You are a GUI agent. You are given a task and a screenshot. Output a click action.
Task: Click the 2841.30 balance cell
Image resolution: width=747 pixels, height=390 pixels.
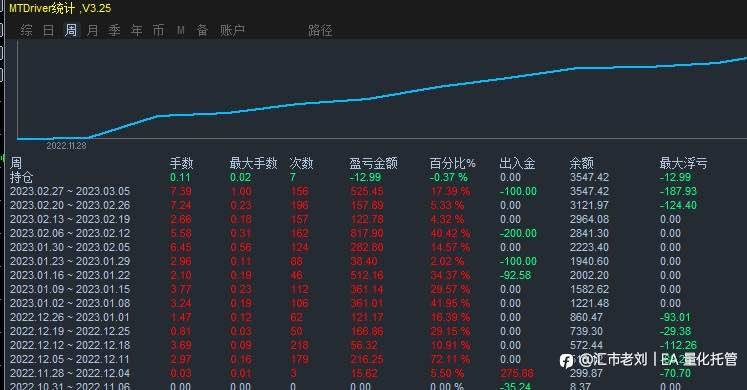tap(589, 233)
